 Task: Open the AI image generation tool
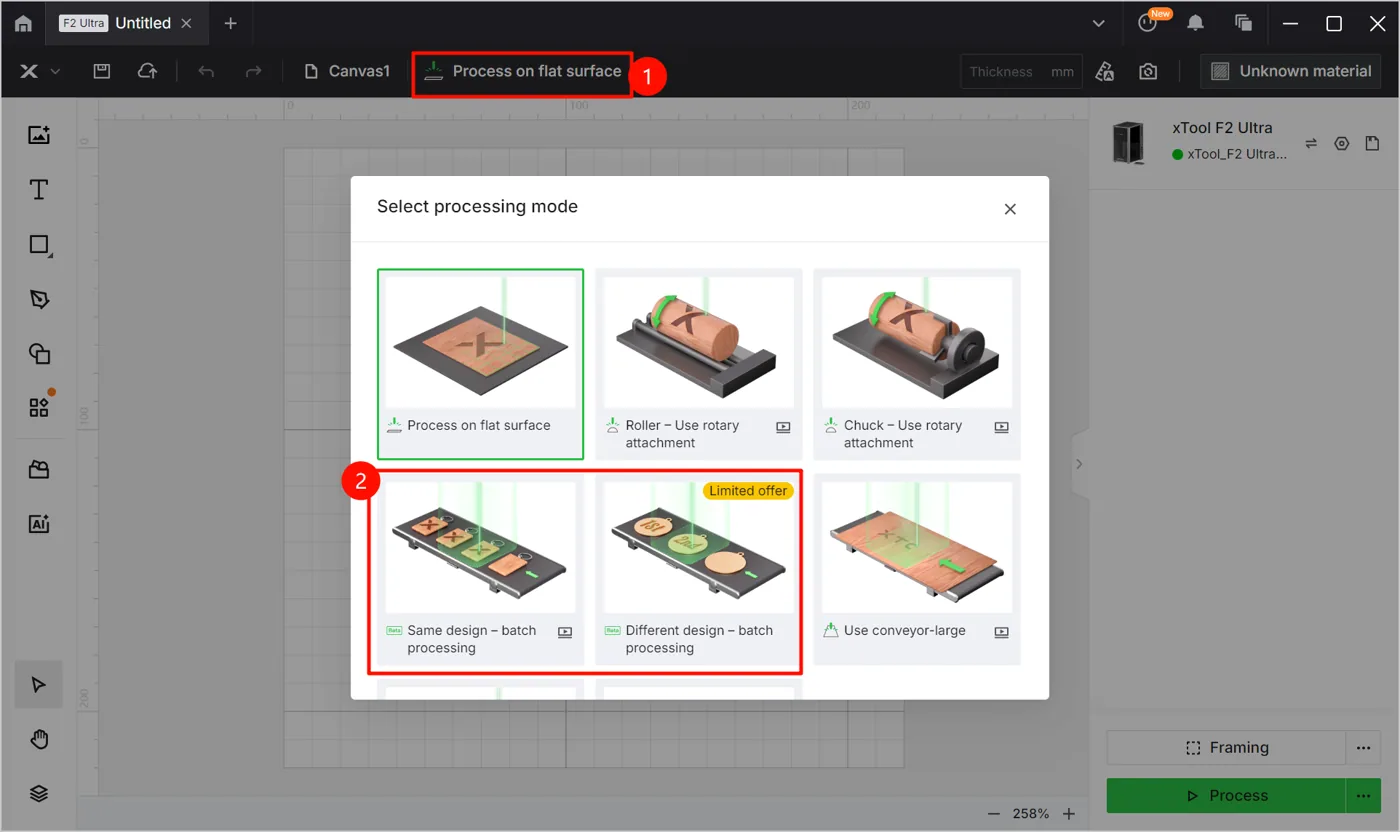39,524
